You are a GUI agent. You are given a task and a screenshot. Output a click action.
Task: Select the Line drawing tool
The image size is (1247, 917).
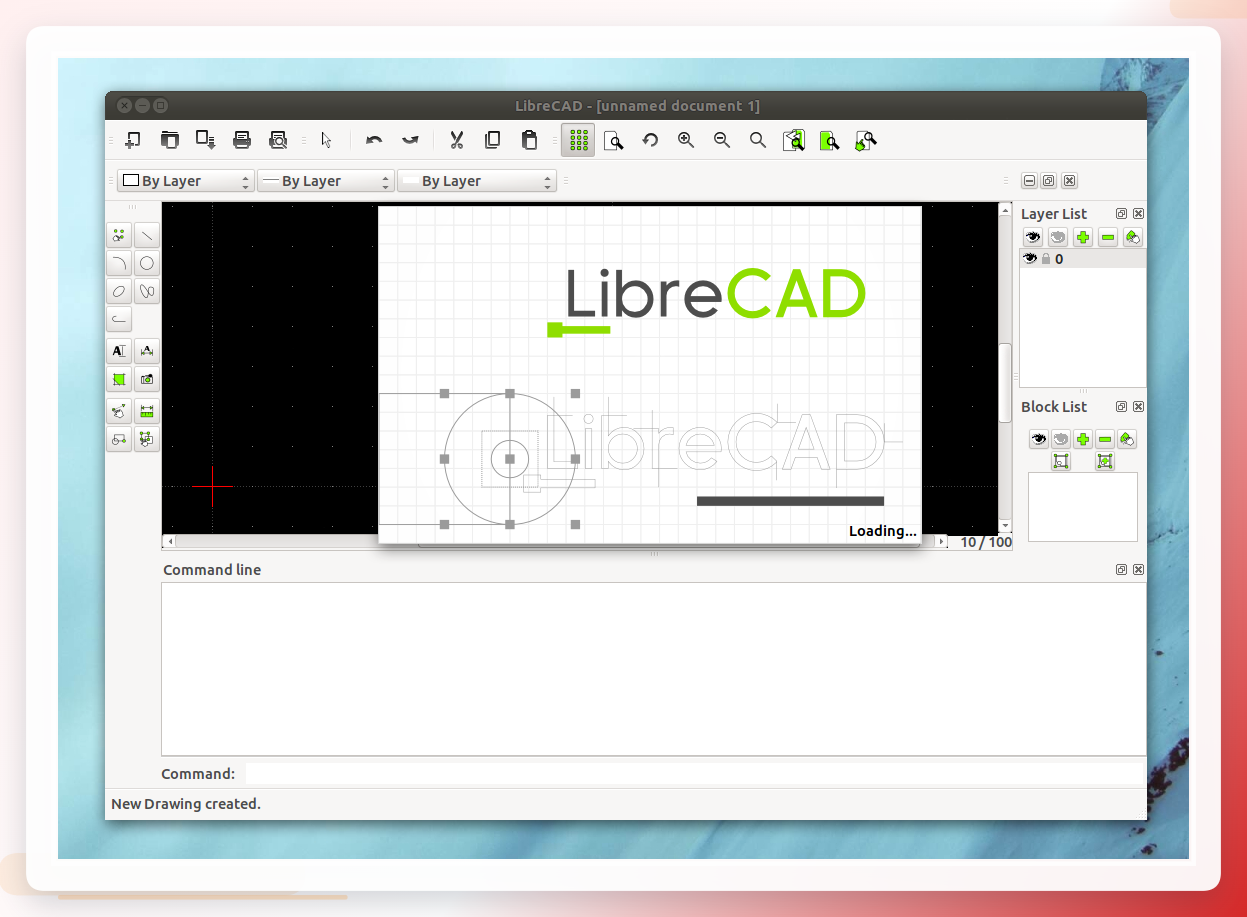[147, 236]
